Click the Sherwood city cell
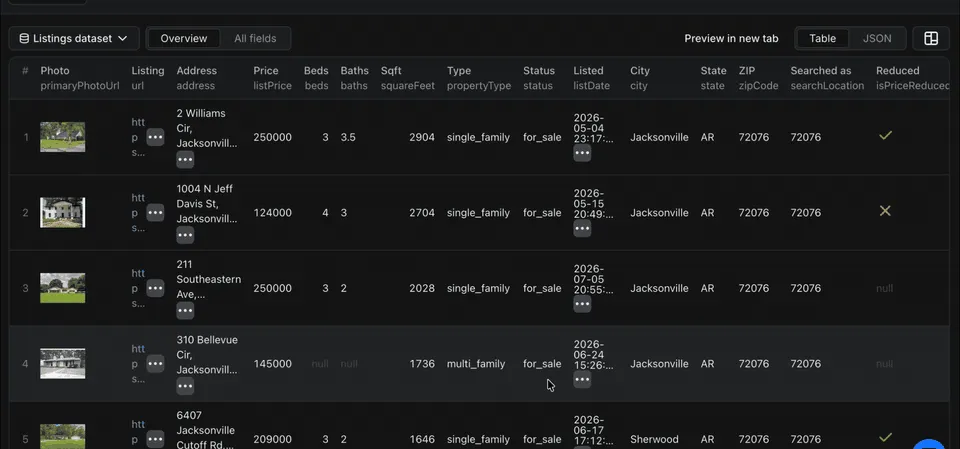Image resolution: width=960 pixels, height=449 pixels. (654, 439)
